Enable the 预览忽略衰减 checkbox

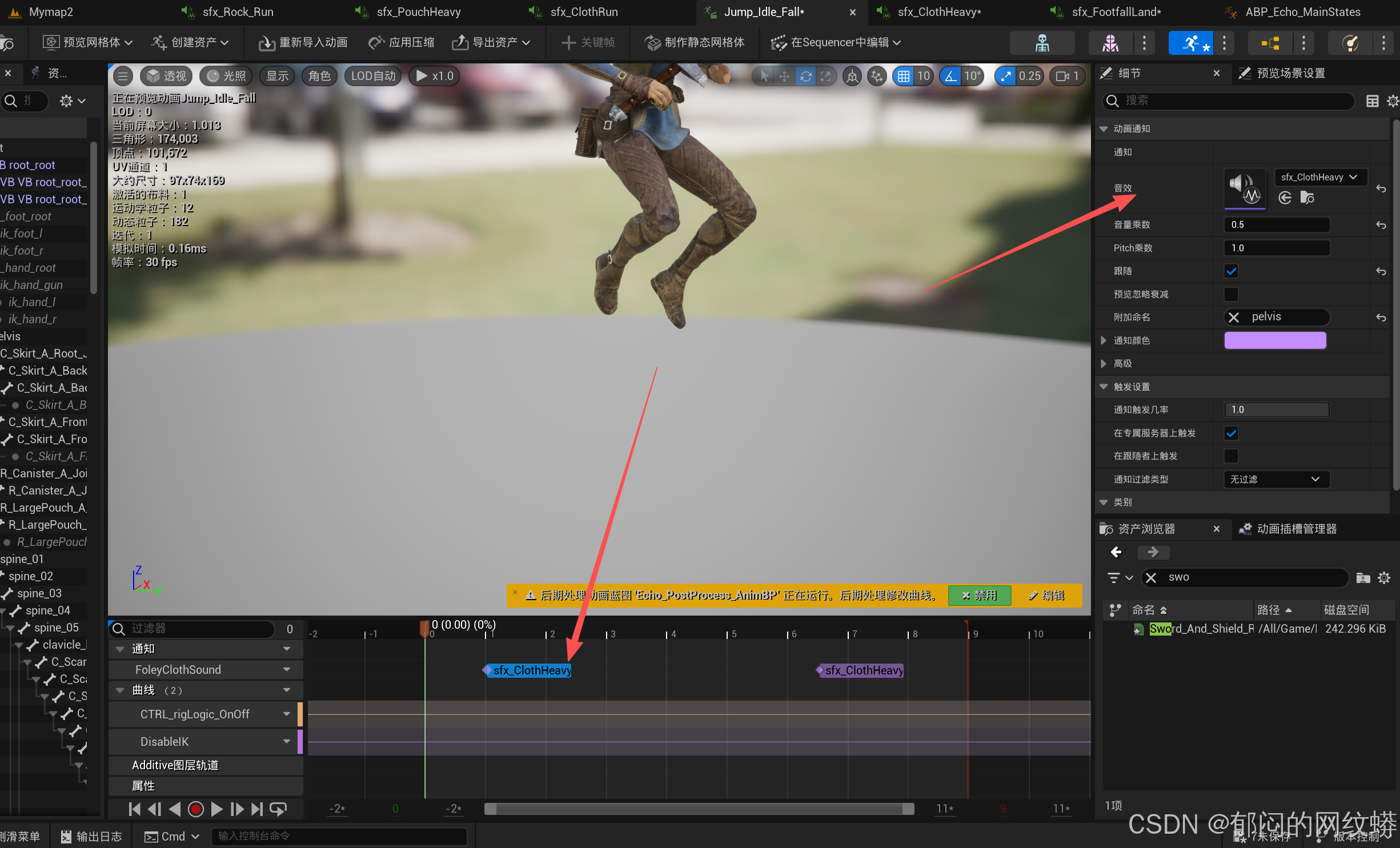pyautogui.click(x=1231, y=294)
